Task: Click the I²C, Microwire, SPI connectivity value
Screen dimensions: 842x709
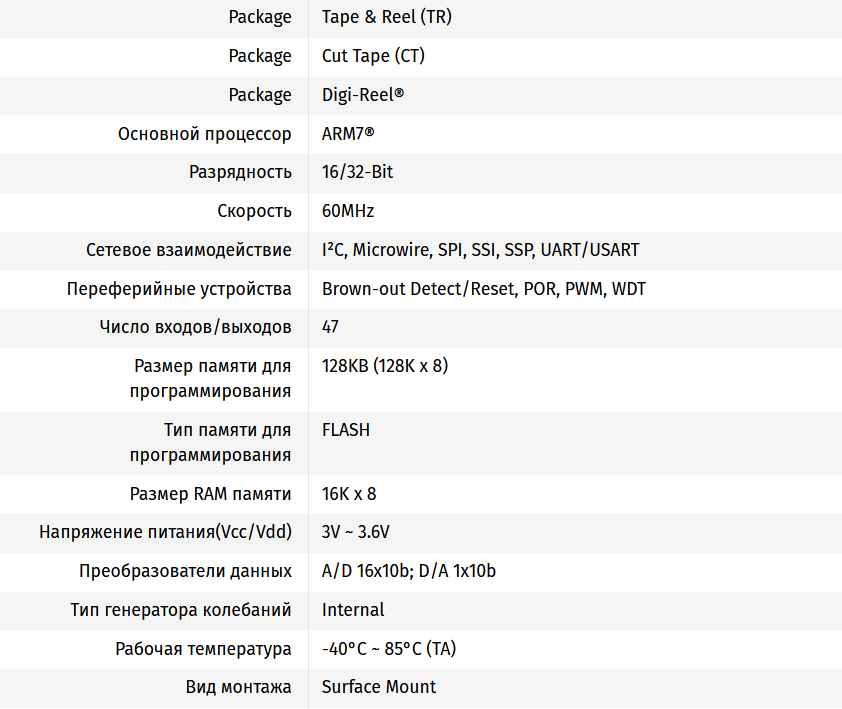Action: (480, 250)
